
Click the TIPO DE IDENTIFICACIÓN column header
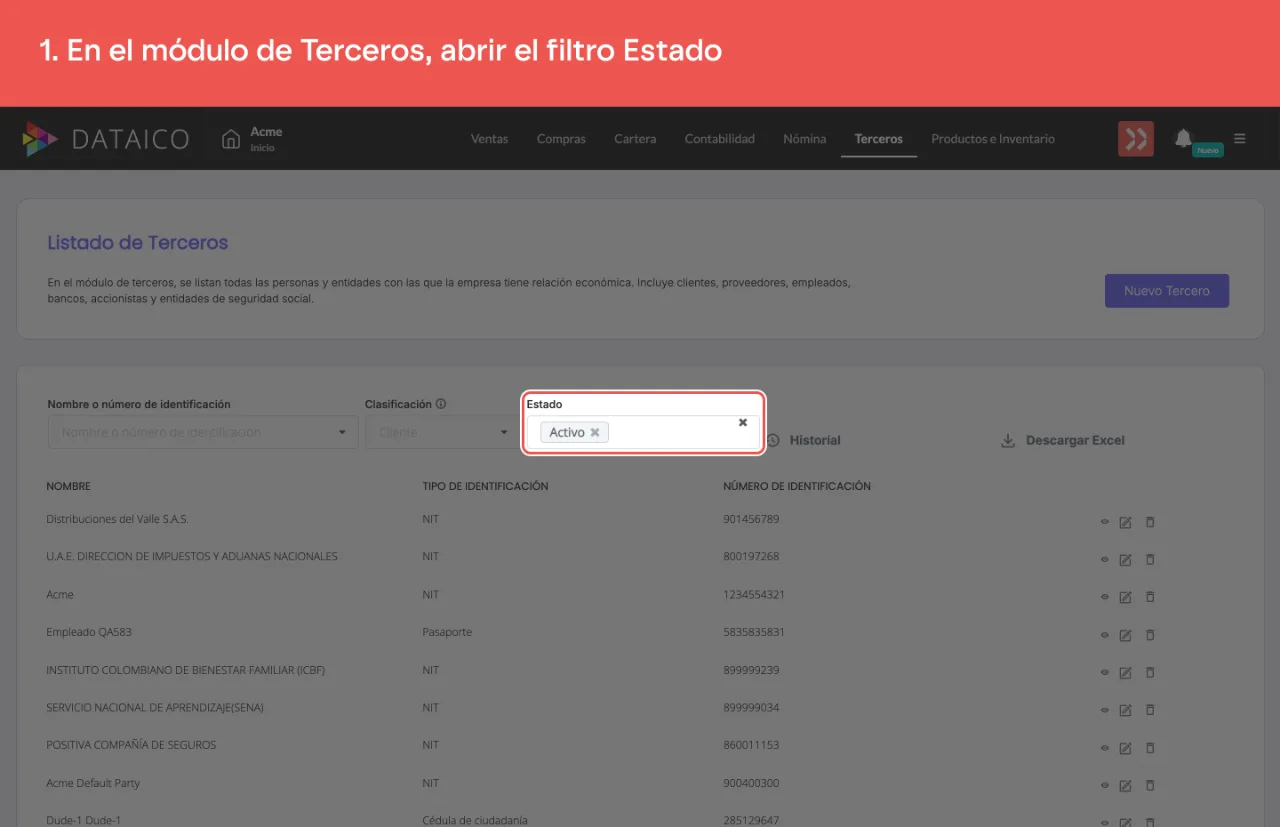pyautogui.click(x=485, y=486)
